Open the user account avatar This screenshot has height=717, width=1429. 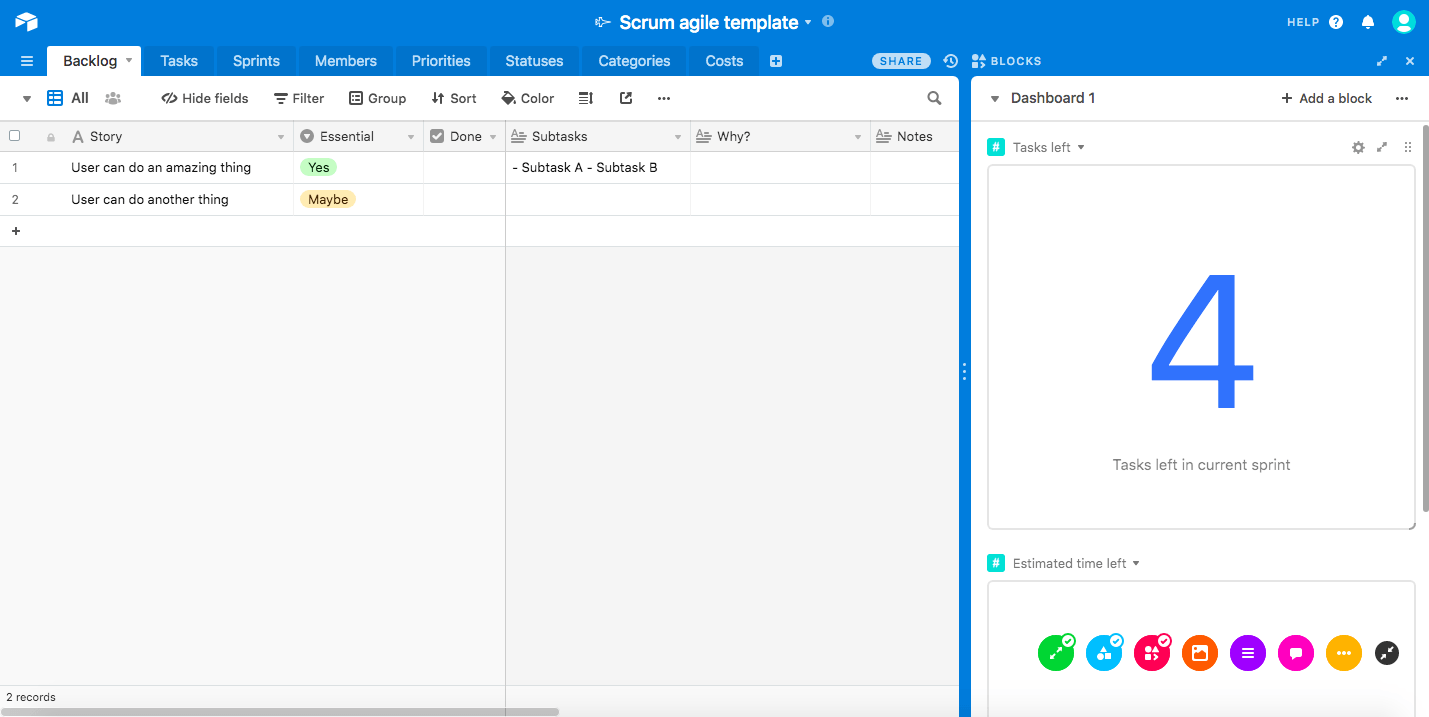(x=1404, y=22)
